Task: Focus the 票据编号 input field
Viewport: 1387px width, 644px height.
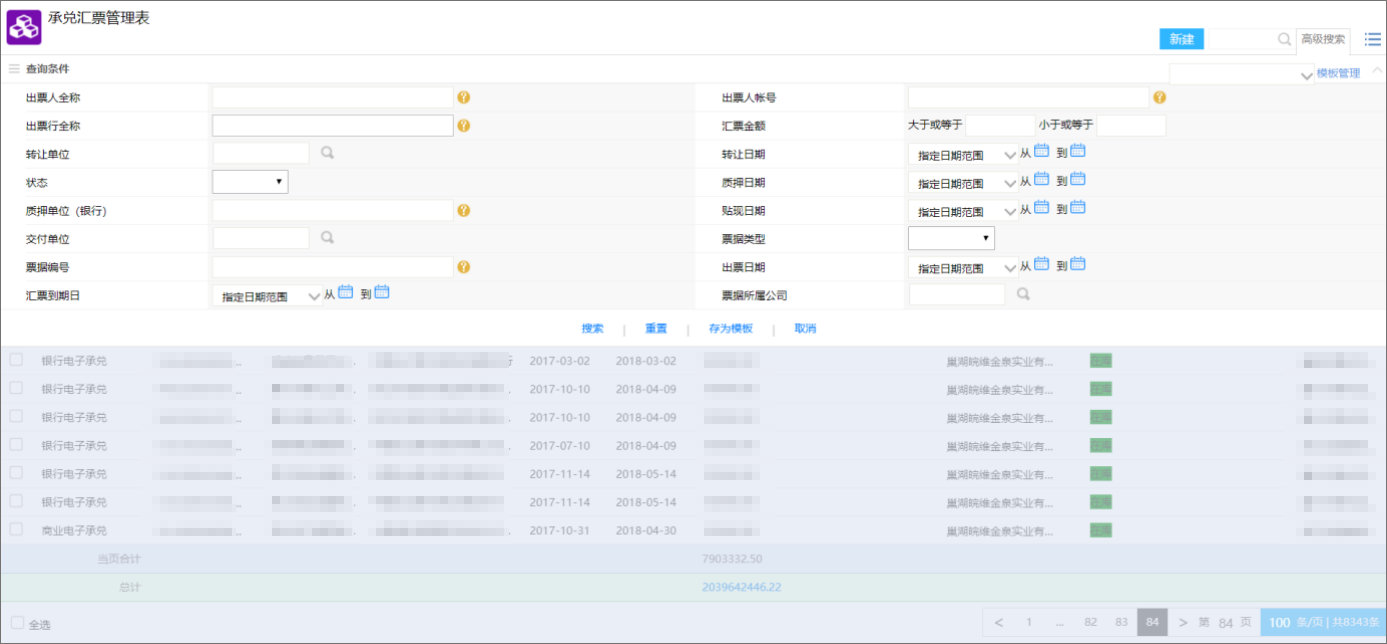Action: click(333, 267)
